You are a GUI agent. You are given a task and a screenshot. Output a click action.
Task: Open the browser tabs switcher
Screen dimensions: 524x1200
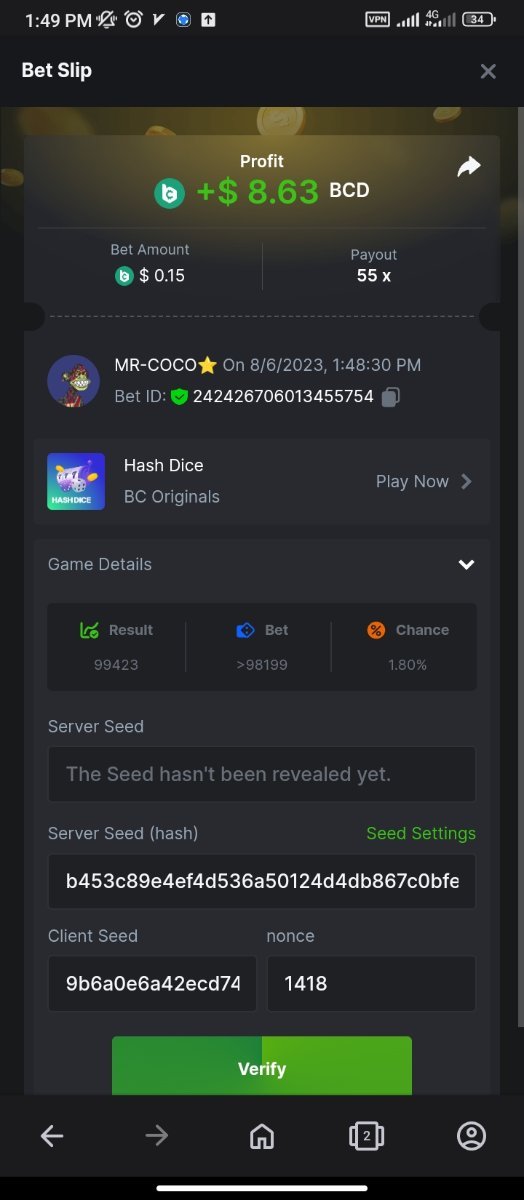tap(366, 1135)
